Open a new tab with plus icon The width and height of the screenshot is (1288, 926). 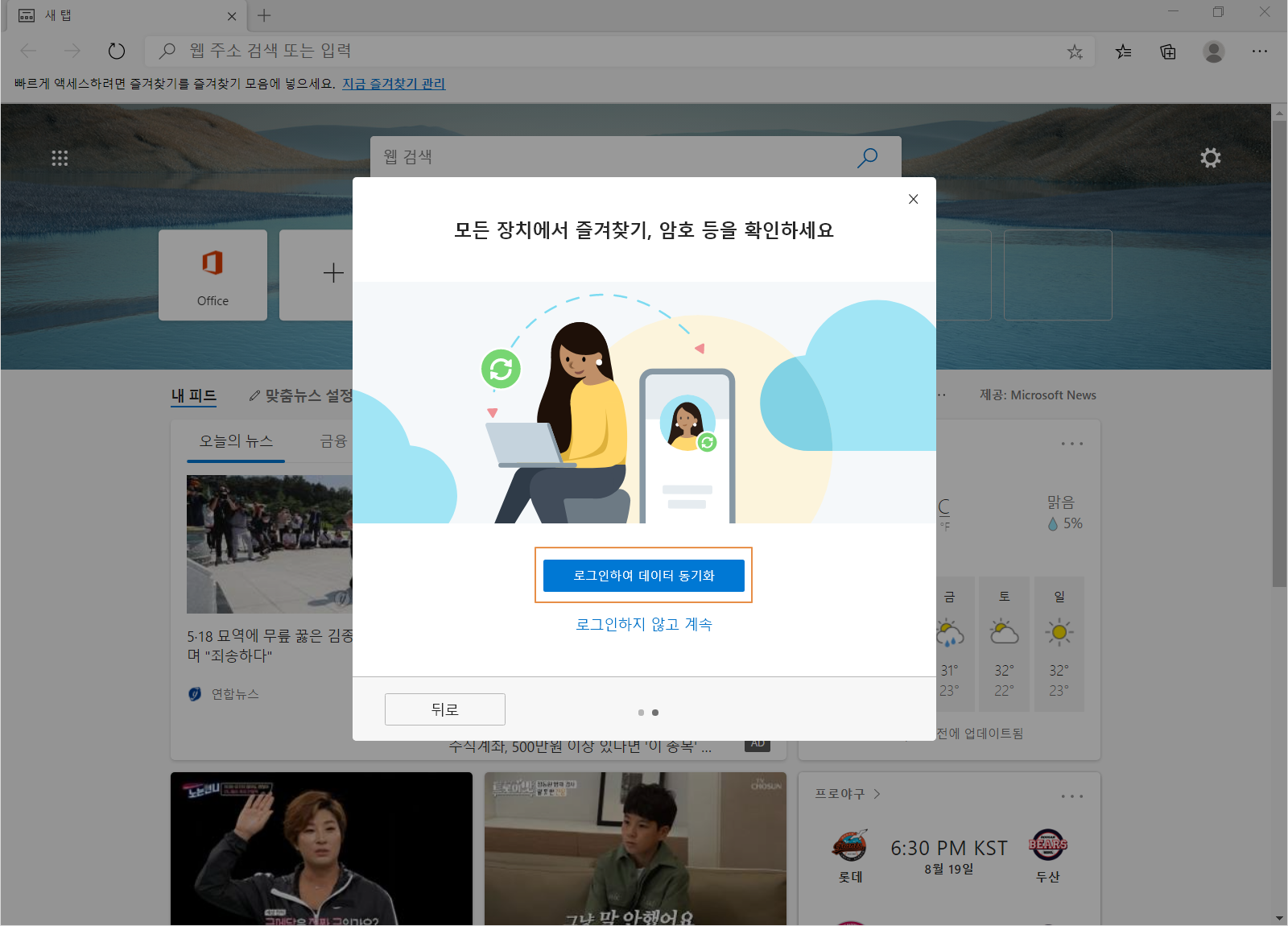[x=264, y=15]
